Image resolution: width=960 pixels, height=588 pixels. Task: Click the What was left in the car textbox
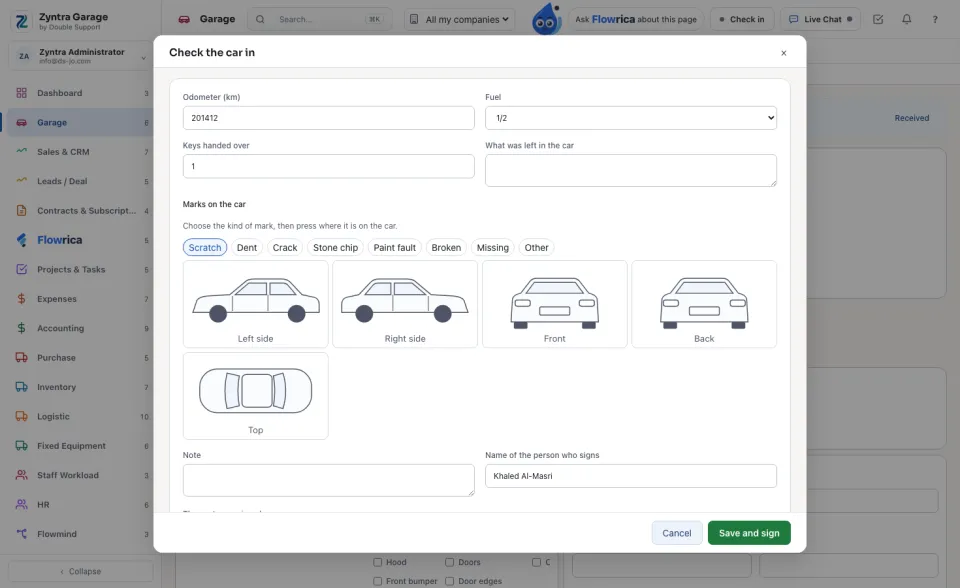631,170
